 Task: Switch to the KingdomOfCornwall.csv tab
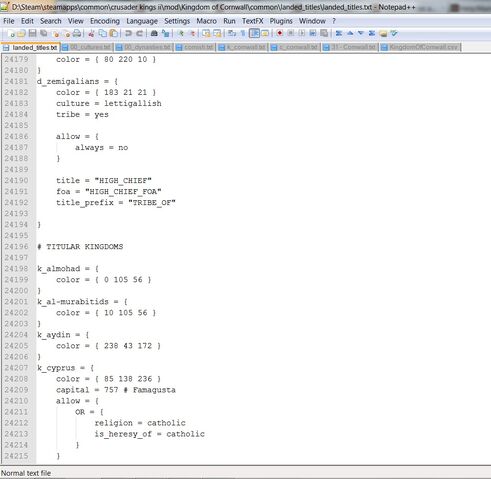click(420, 47)
